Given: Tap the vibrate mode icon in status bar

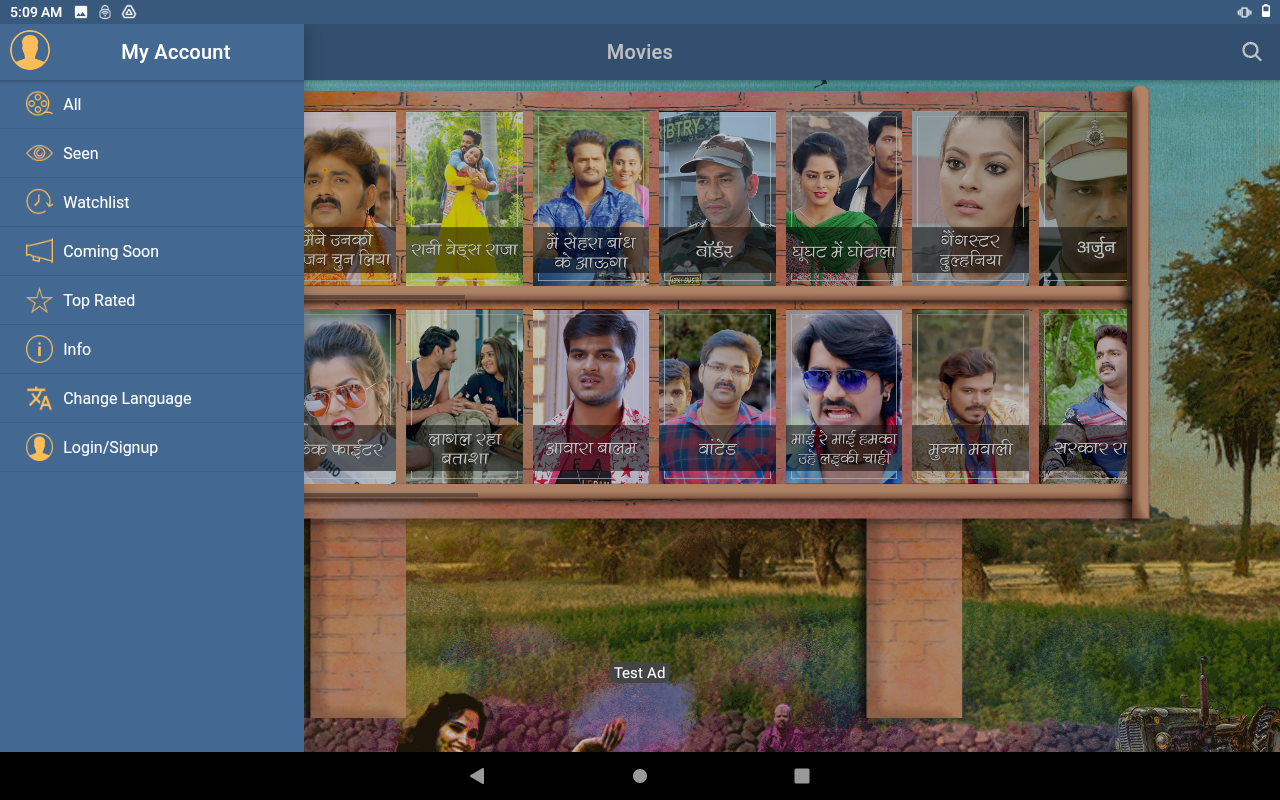Looking at the screenshot, I should (x=1244, y=12).
